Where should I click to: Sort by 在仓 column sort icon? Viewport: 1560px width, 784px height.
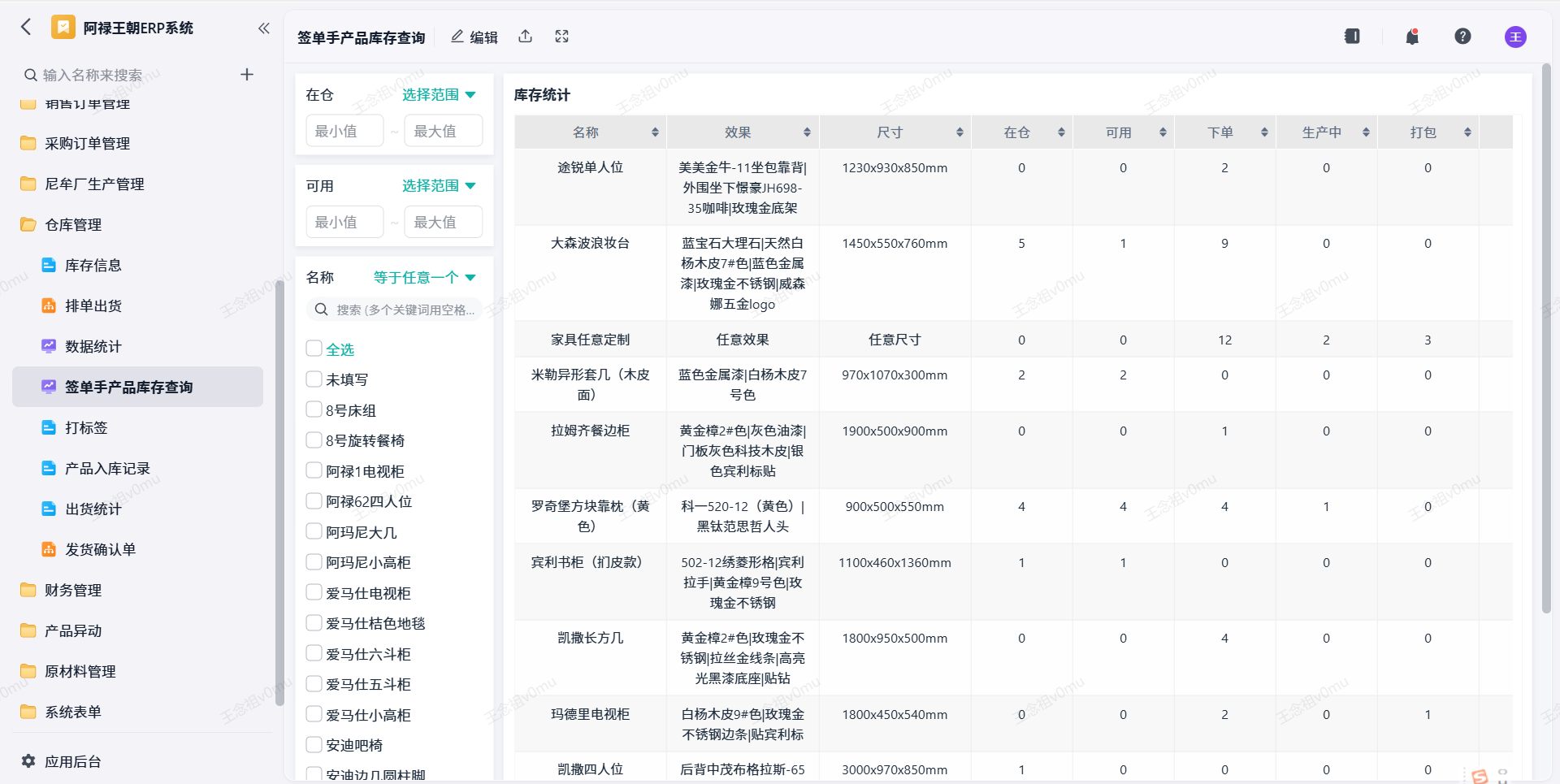pyautogui.click(x=1061, y=132)
